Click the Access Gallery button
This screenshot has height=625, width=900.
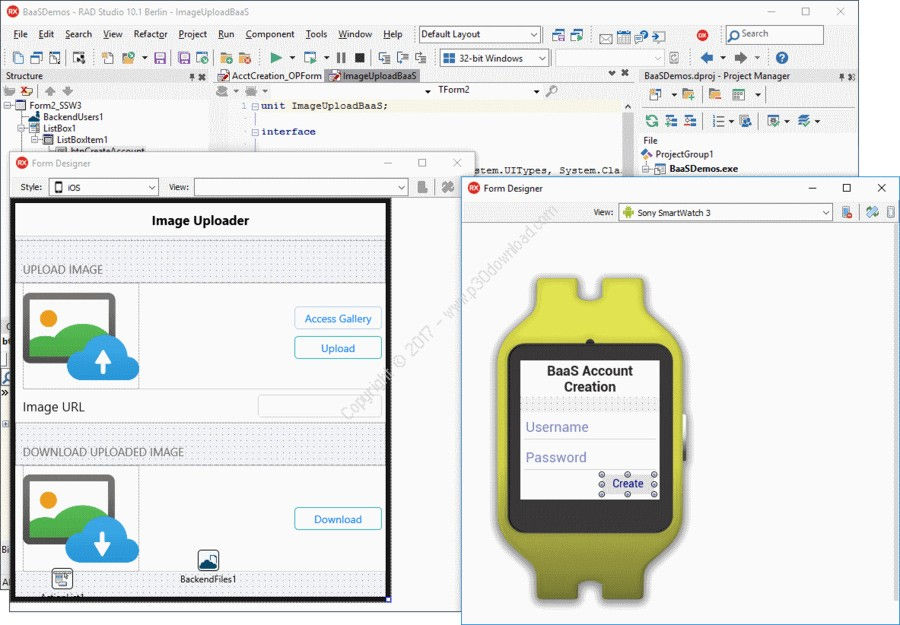click(x=338, y=319)
